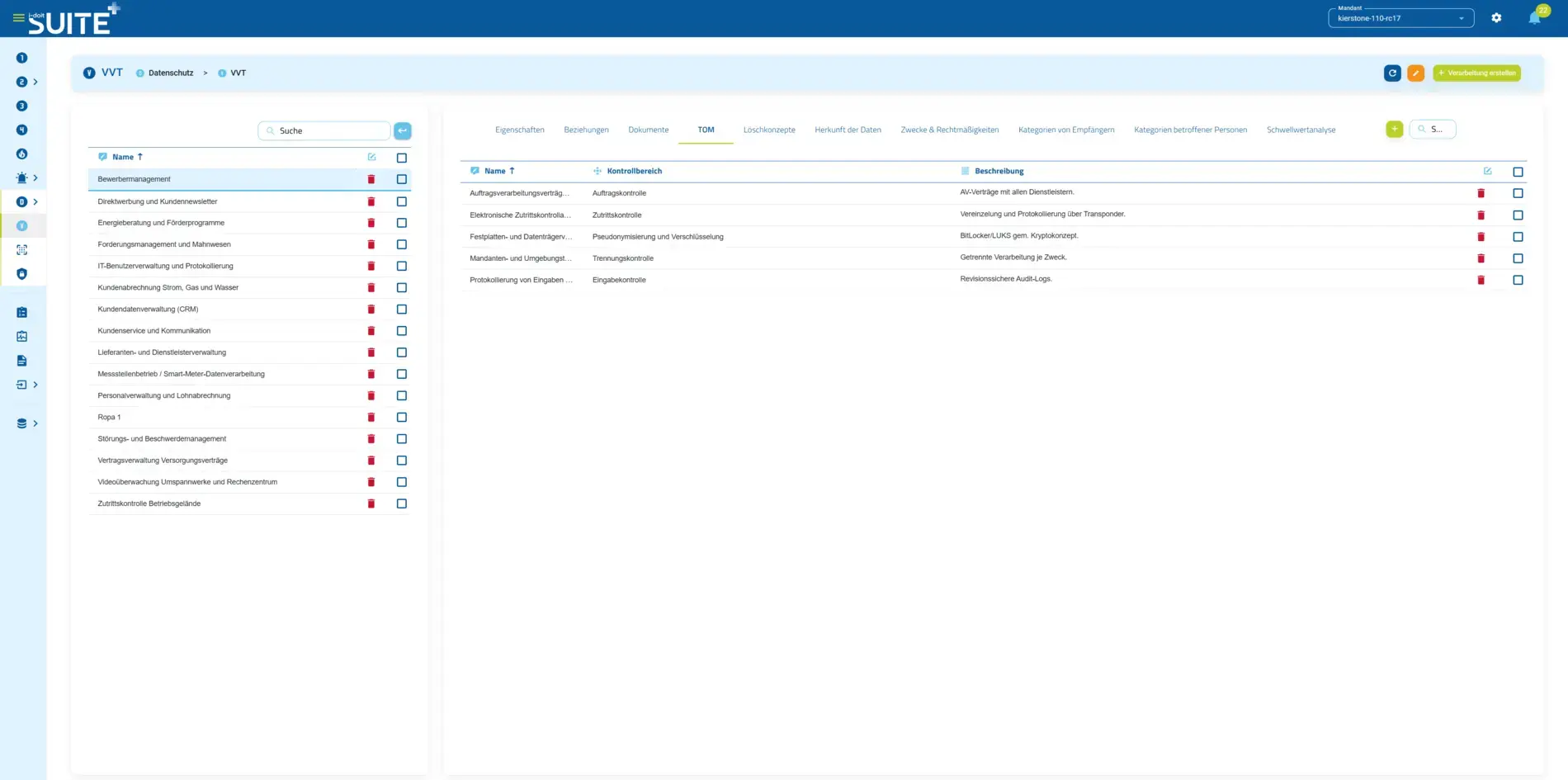The image size is (1568, 780).
Task: Switch to the Schwellwertanalyse tab
Action: tap(1301, 130)
